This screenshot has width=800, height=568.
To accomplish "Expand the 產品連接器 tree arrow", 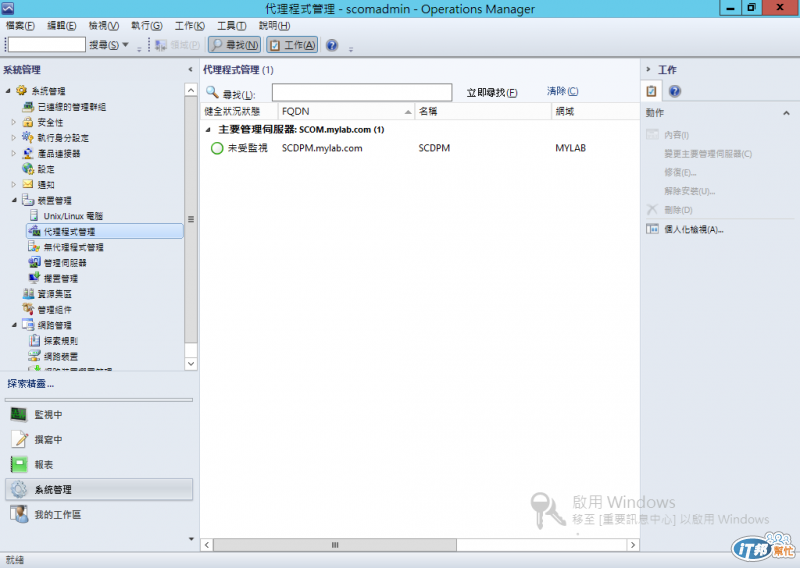I will pyautogui.click(x=14, y=154).
